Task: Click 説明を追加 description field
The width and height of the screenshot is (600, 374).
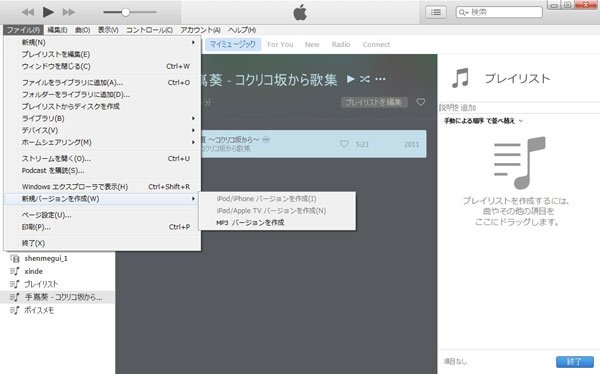Action: point(519,108)
